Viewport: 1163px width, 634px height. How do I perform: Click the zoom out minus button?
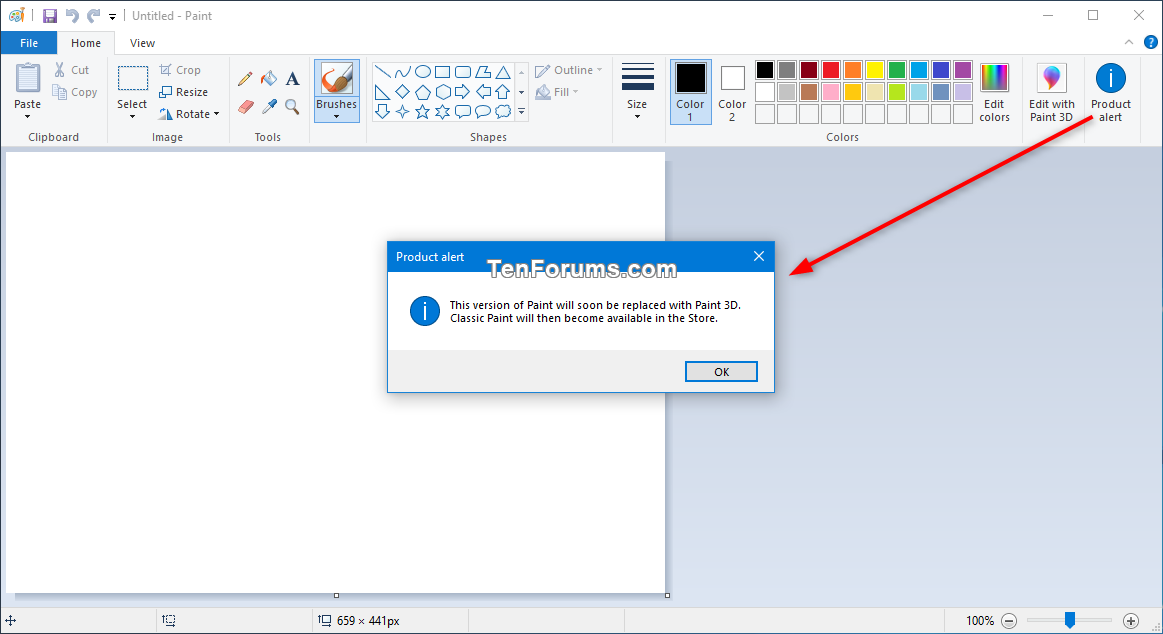coord(1009,621)
